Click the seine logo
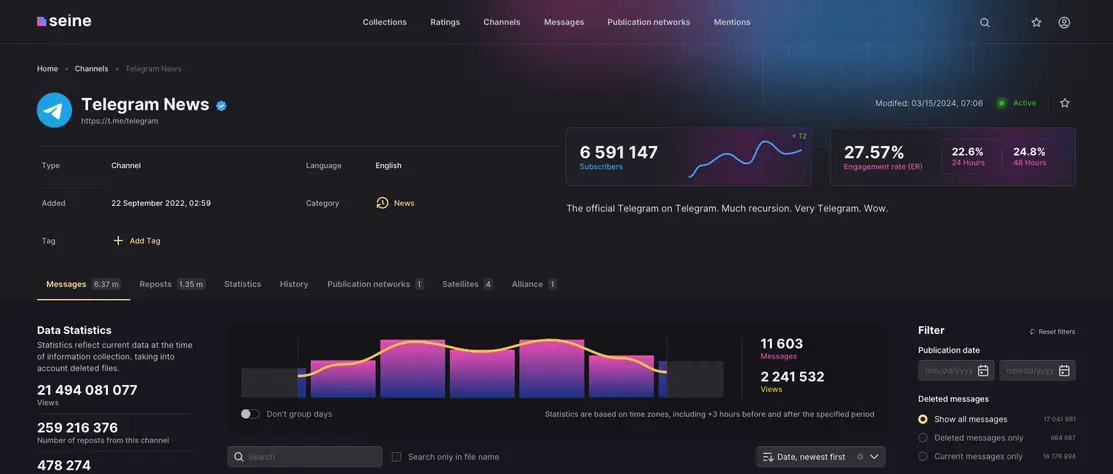 point(64,21)
